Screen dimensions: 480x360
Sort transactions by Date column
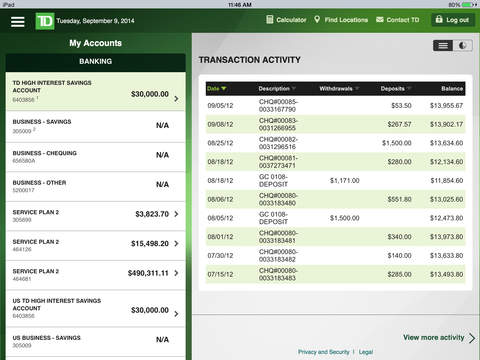(x=217, y=89)
